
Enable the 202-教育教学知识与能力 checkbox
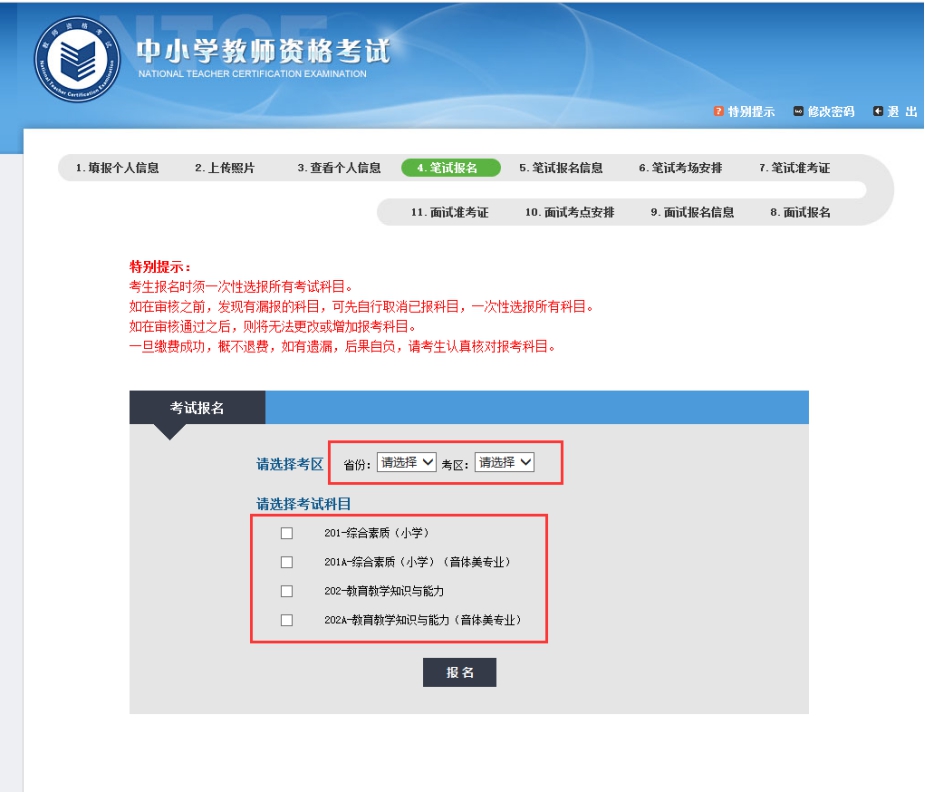(287, 591)
